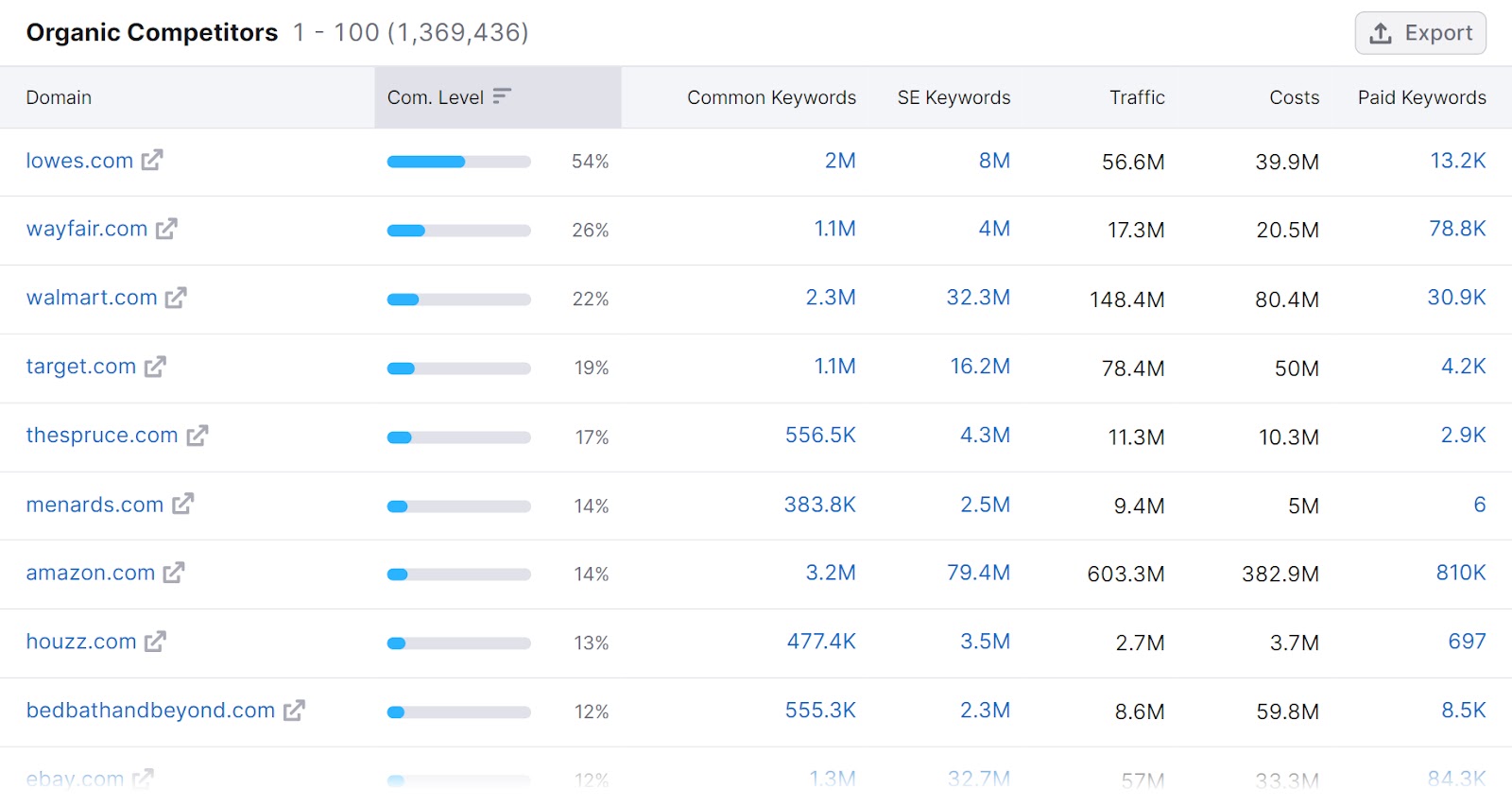Screen dimensions: 1512x806
Task: Sort by Paid Keywords column header
Action: pyautogui.click(x=1421, y=97)
